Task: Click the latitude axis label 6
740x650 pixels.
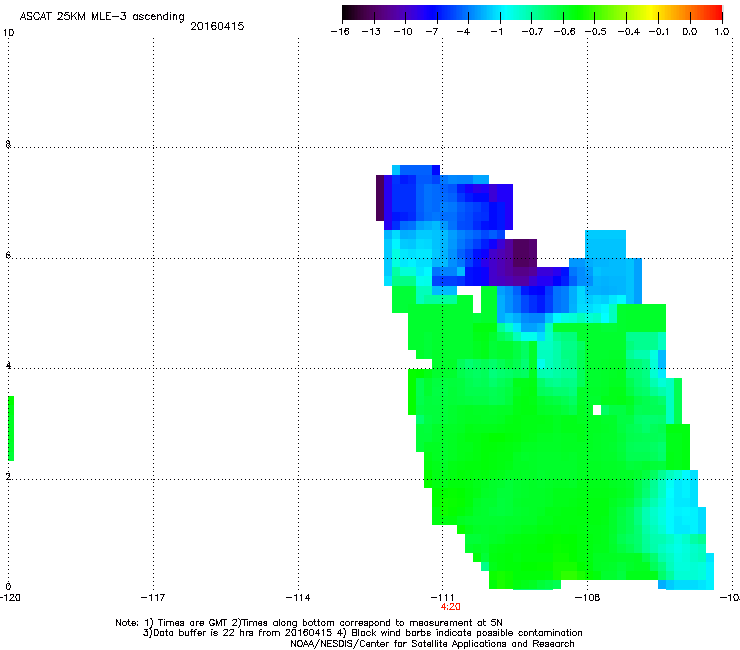Action: click(8, 255)
